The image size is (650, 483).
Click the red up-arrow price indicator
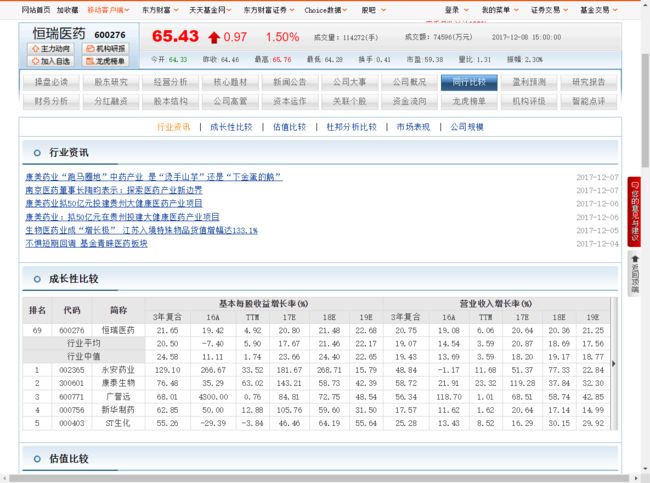pos(214,38)
